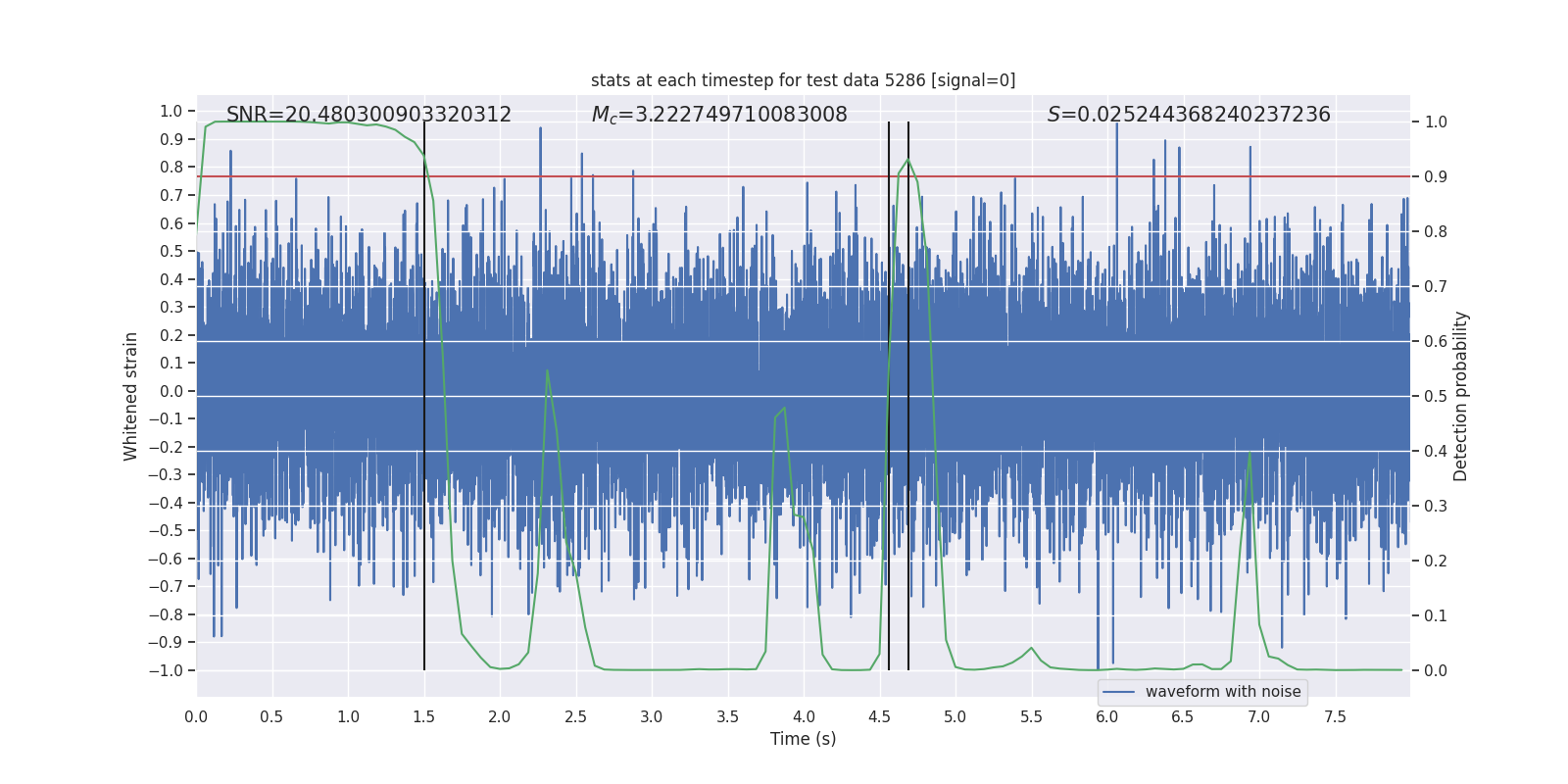Click the right axis tick label 0.5
1568x784 pixels.
pos(1436,397)
